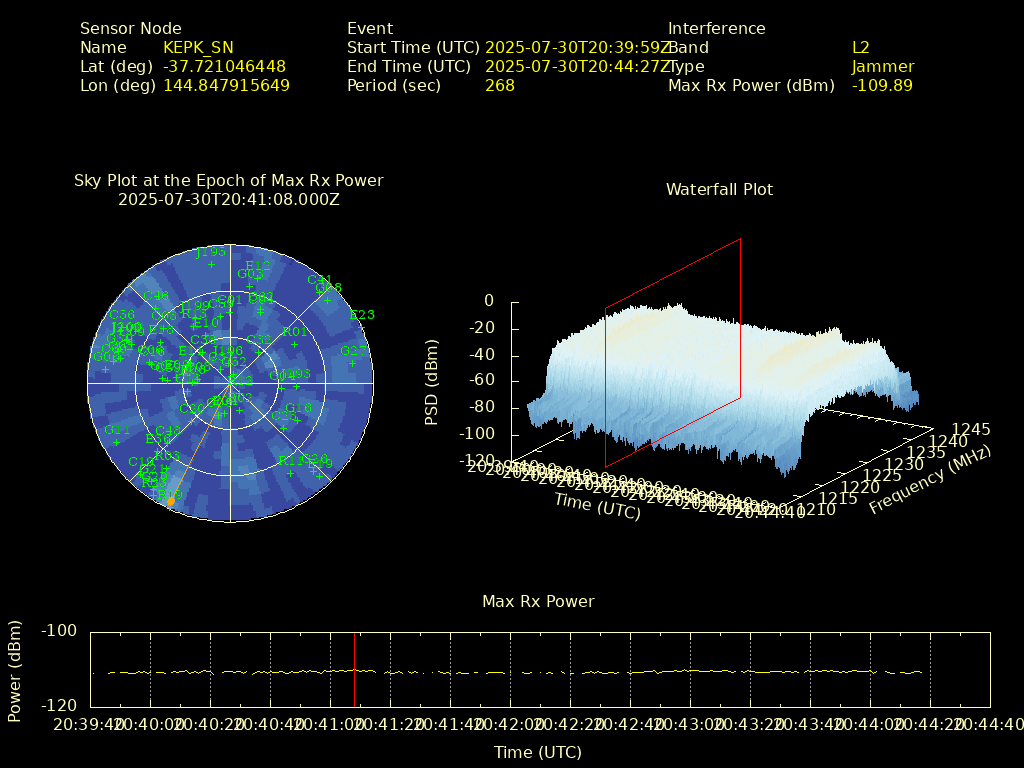Click the Event Start Time value

click(578, 47)
